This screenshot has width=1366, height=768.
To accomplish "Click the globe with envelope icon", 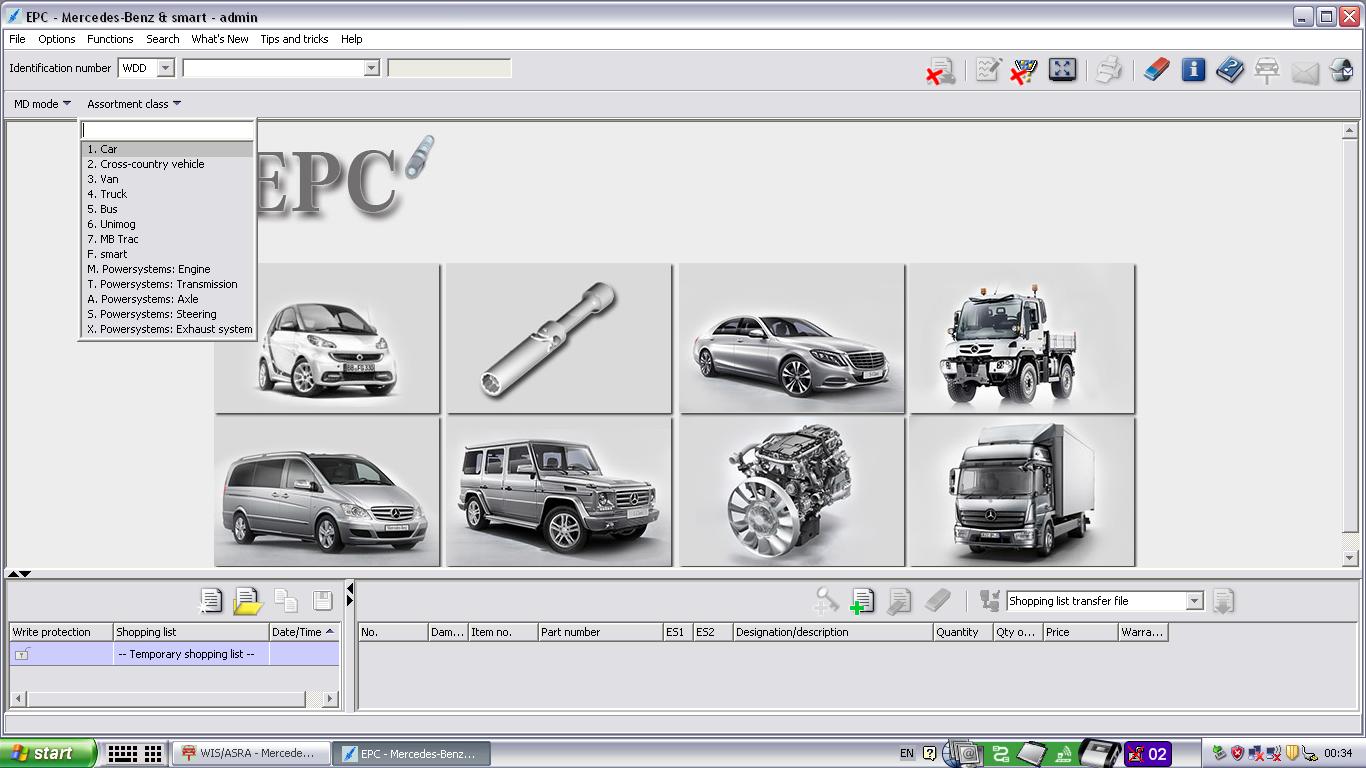I will click(x=1342, y=70).
